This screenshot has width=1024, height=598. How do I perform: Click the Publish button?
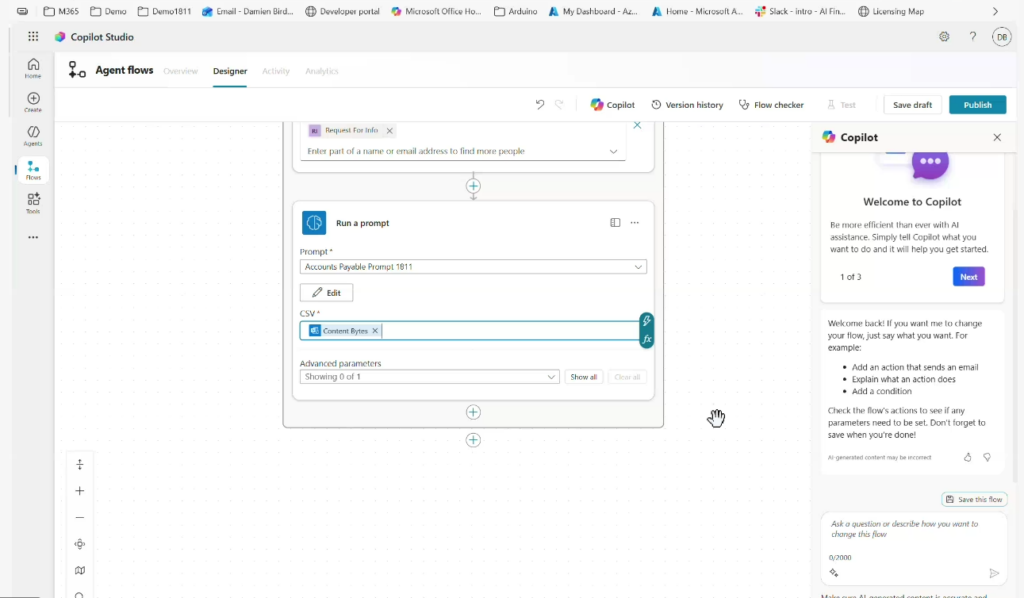(977, 104)
